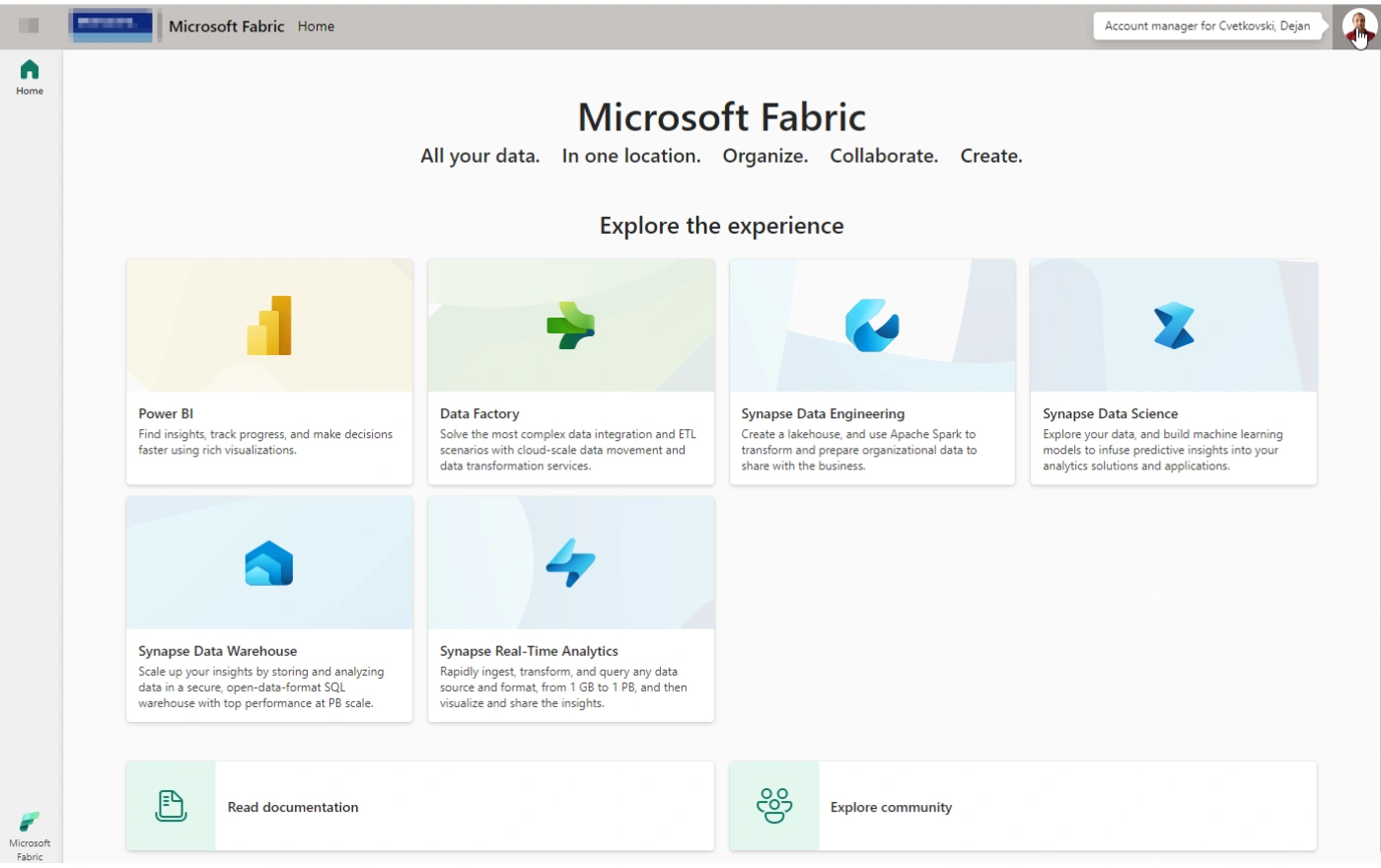
Task: Click the All your data tagline
Action: point(480,156)
